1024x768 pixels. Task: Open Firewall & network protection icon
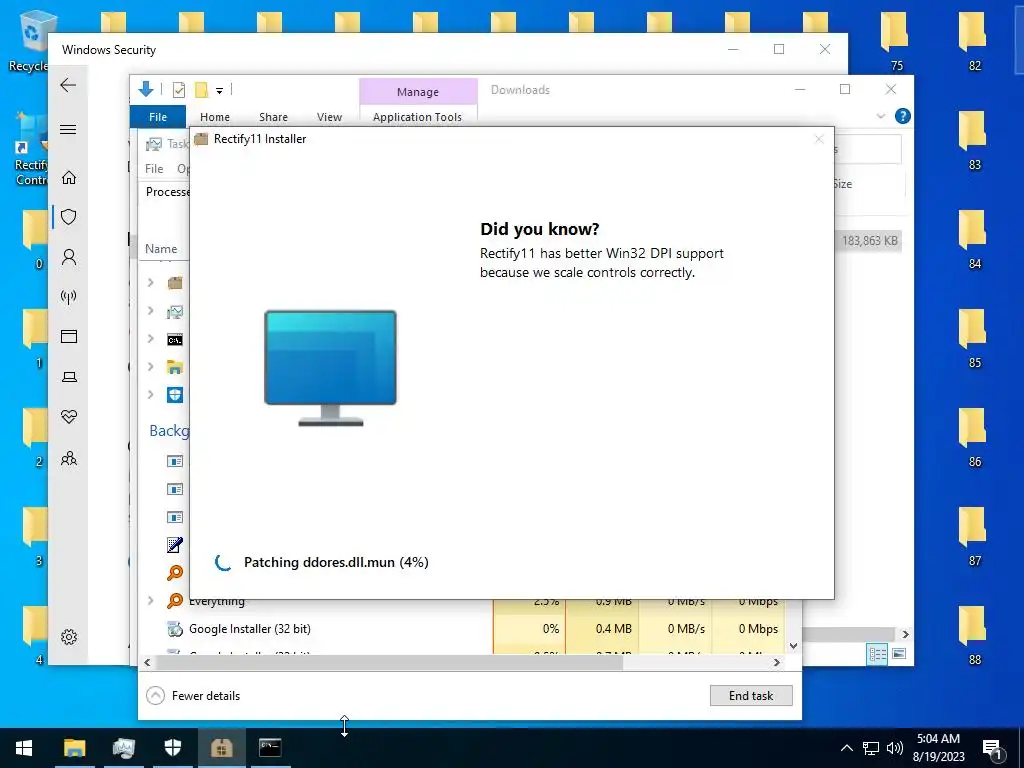click(69, 297)
